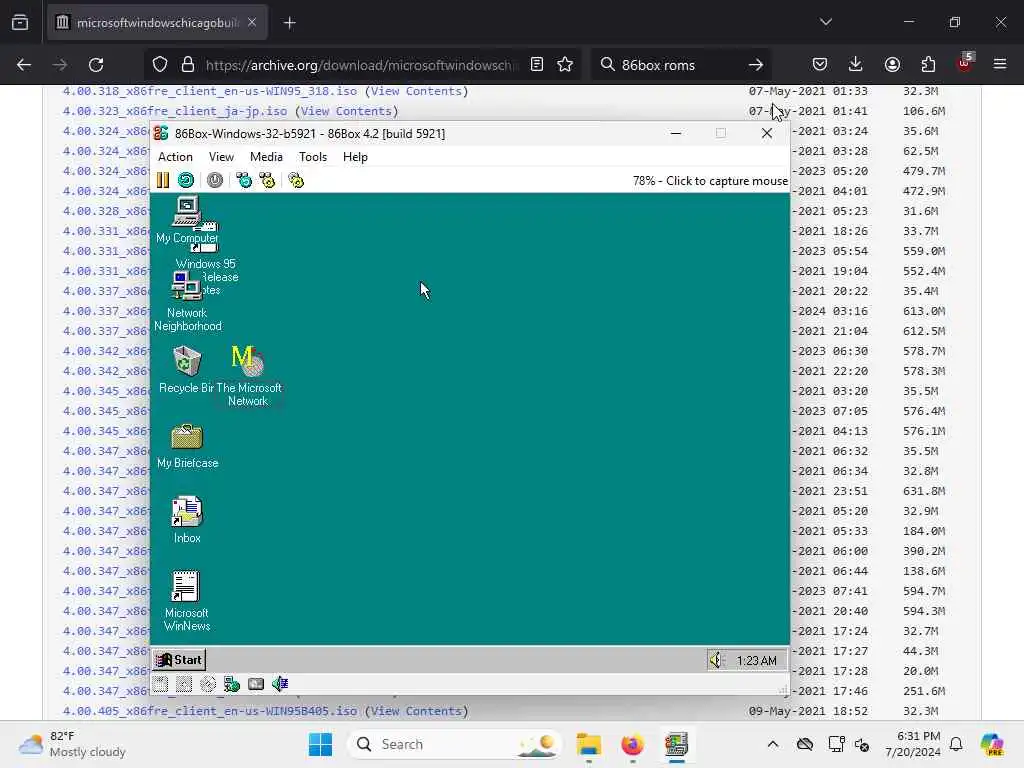Show hidden system tray icons chevron
Image resolution: width=1024 pixels, height=768 pixels.
[x=773, y=744]
